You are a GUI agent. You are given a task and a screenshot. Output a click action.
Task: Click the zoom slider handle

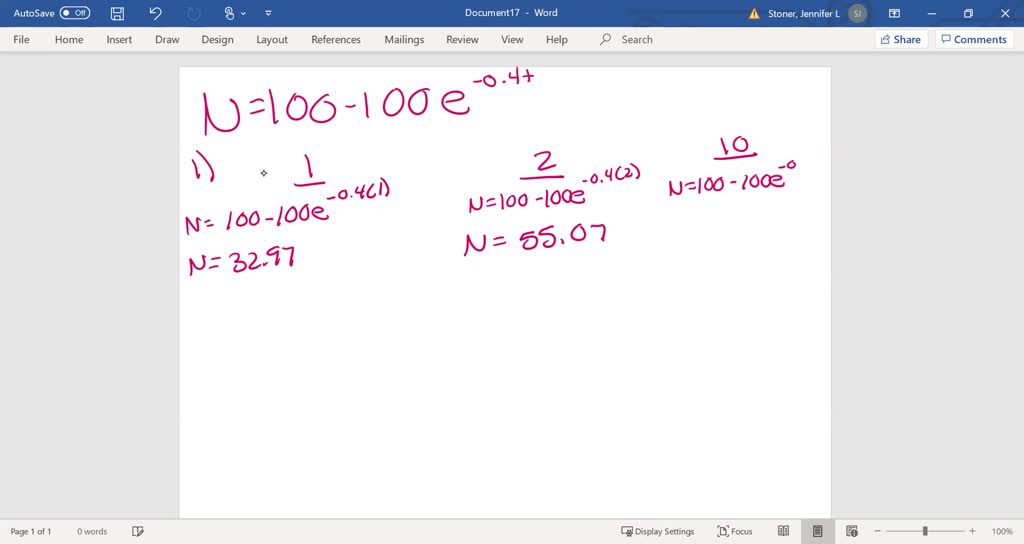tap(925, 531)
